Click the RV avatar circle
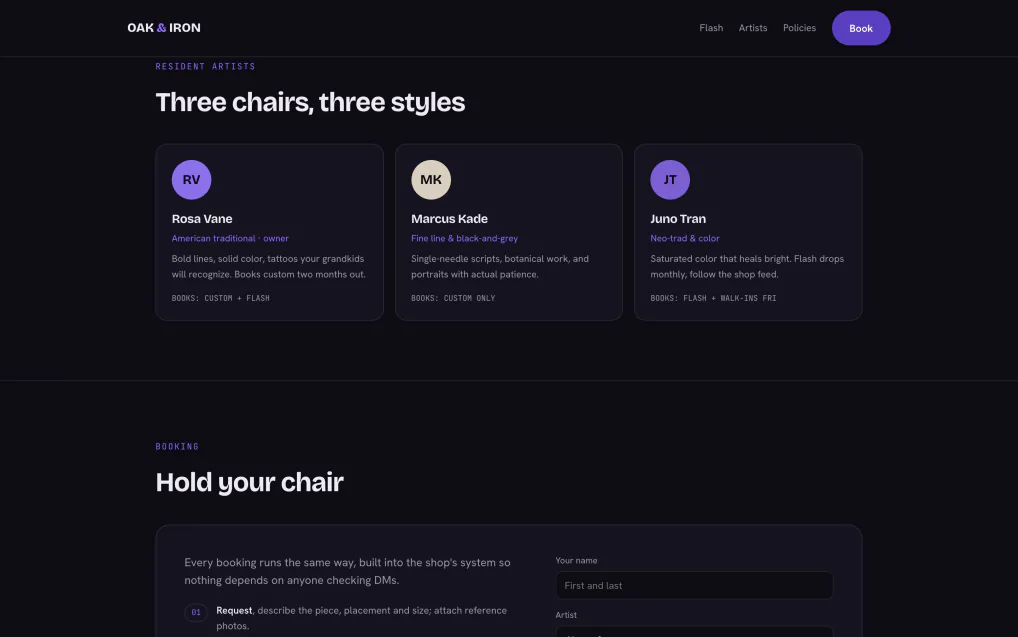The width and height of the screenshot is (1018, 637). click(x=191, y=180)
